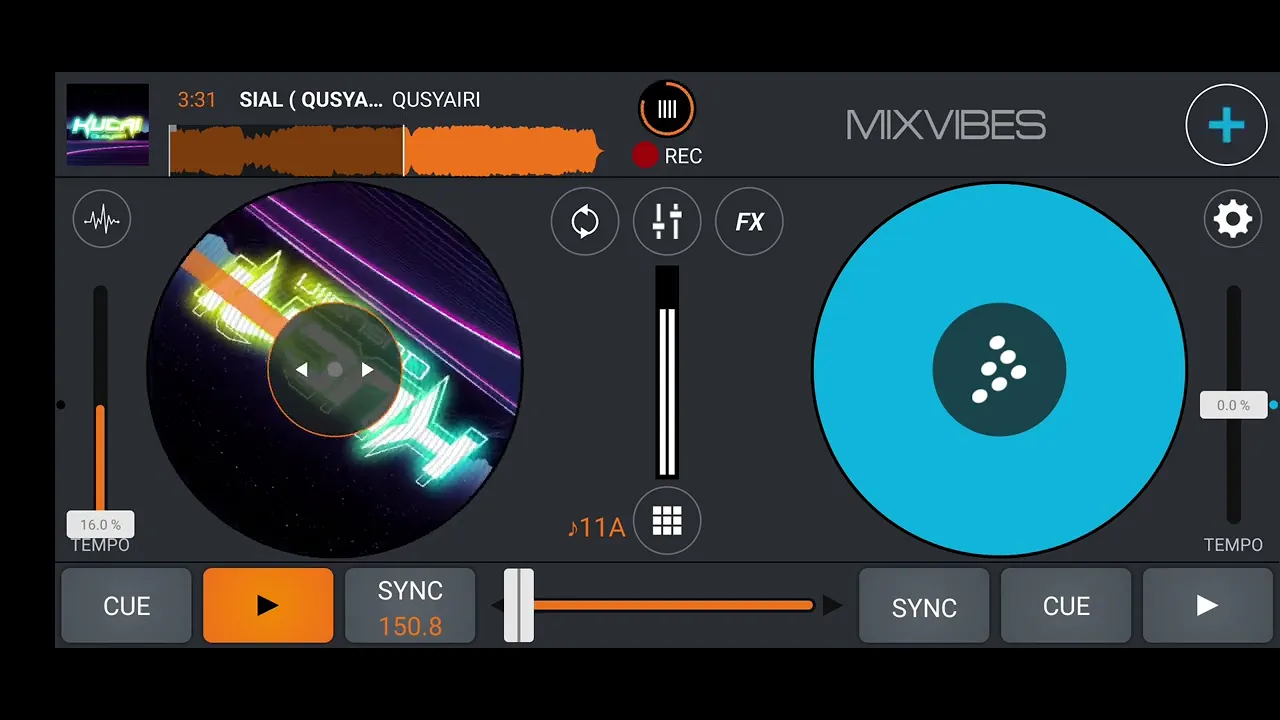Click crossfader right arrow end
The image size is (1280, 720).
tap(832, 605)
